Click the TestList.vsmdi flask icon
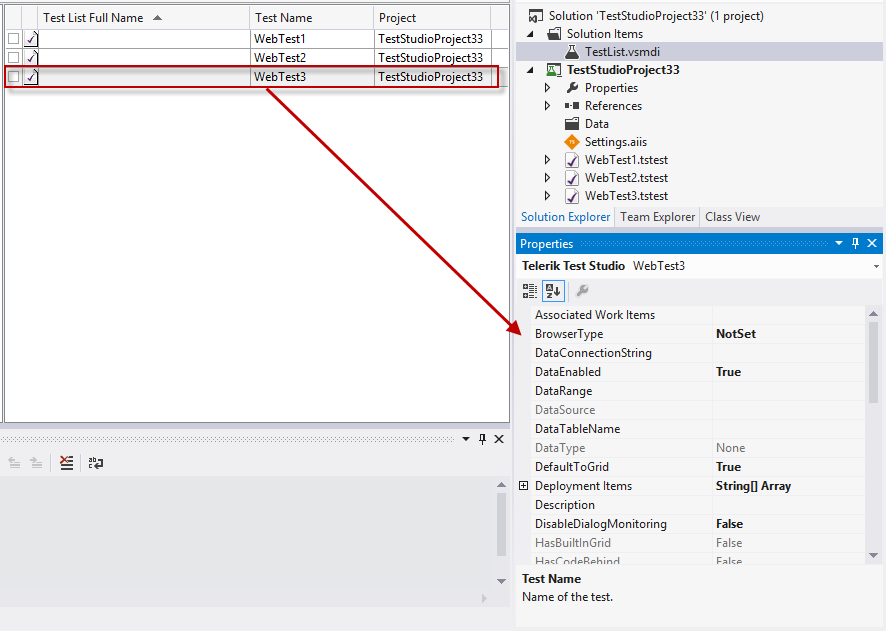This screenshot has width=886, height=631. coord(572,52)
